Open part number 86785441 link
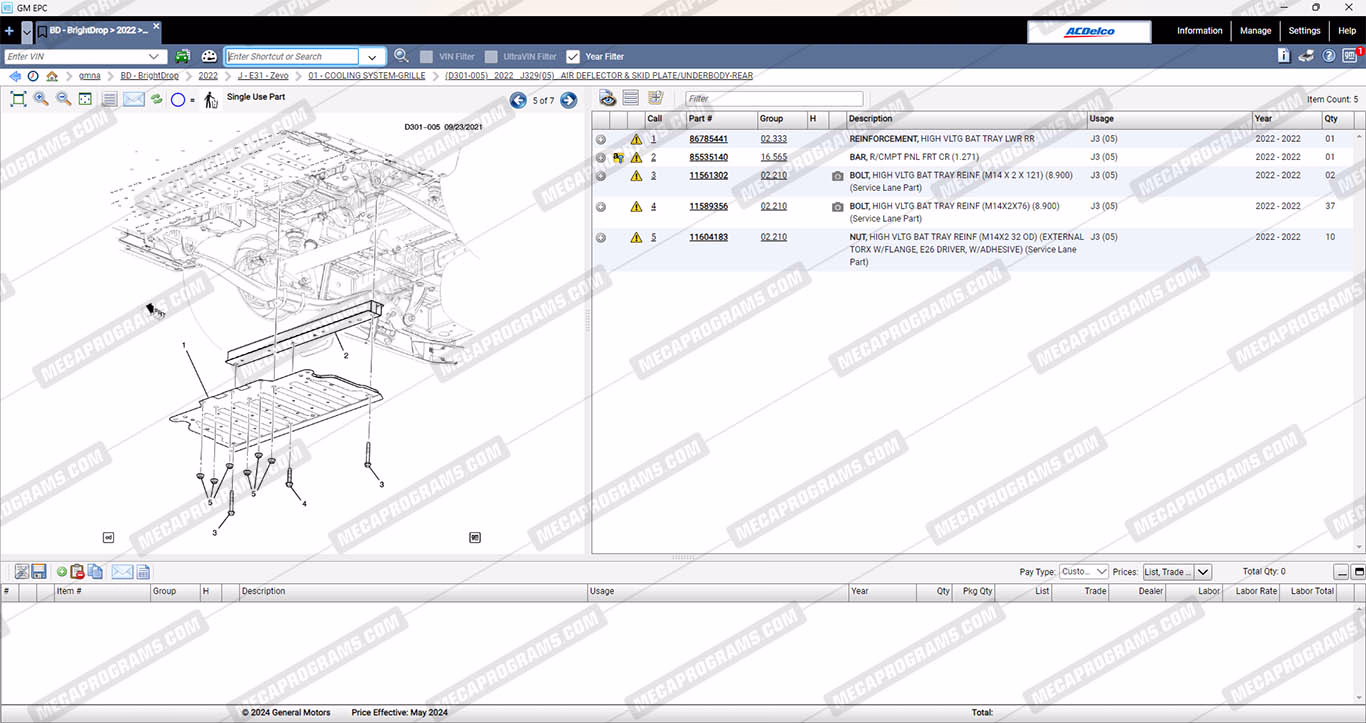Screen dimensions: 1366x723 708,139
